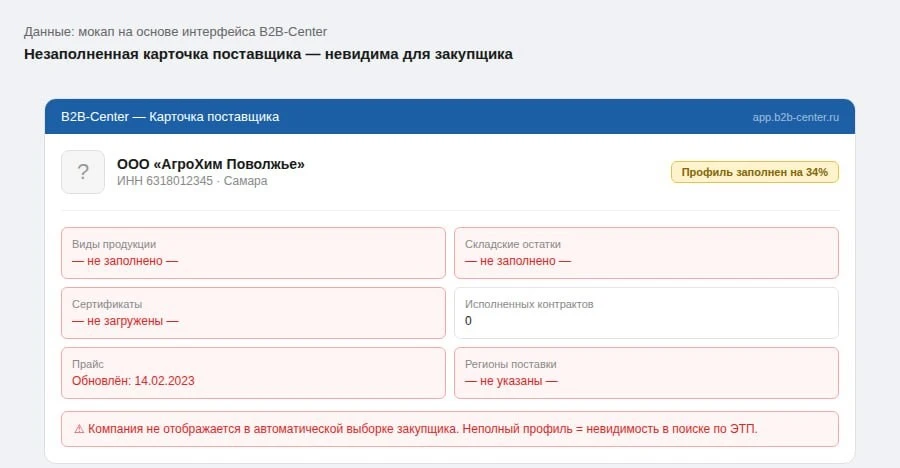This screenshot has width=900, height=468.
Task: Open the 'Прайс' card updated 14.02.2023
Action: pyautogui.click(x=253, y=373)
